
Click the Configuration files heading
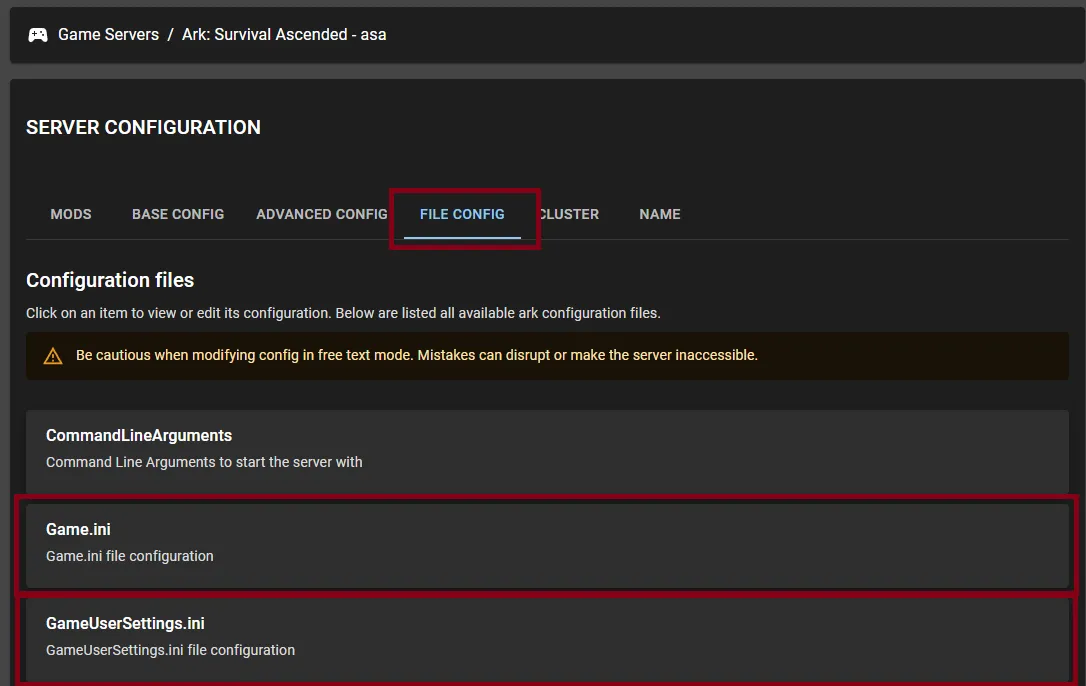[110, 280]
